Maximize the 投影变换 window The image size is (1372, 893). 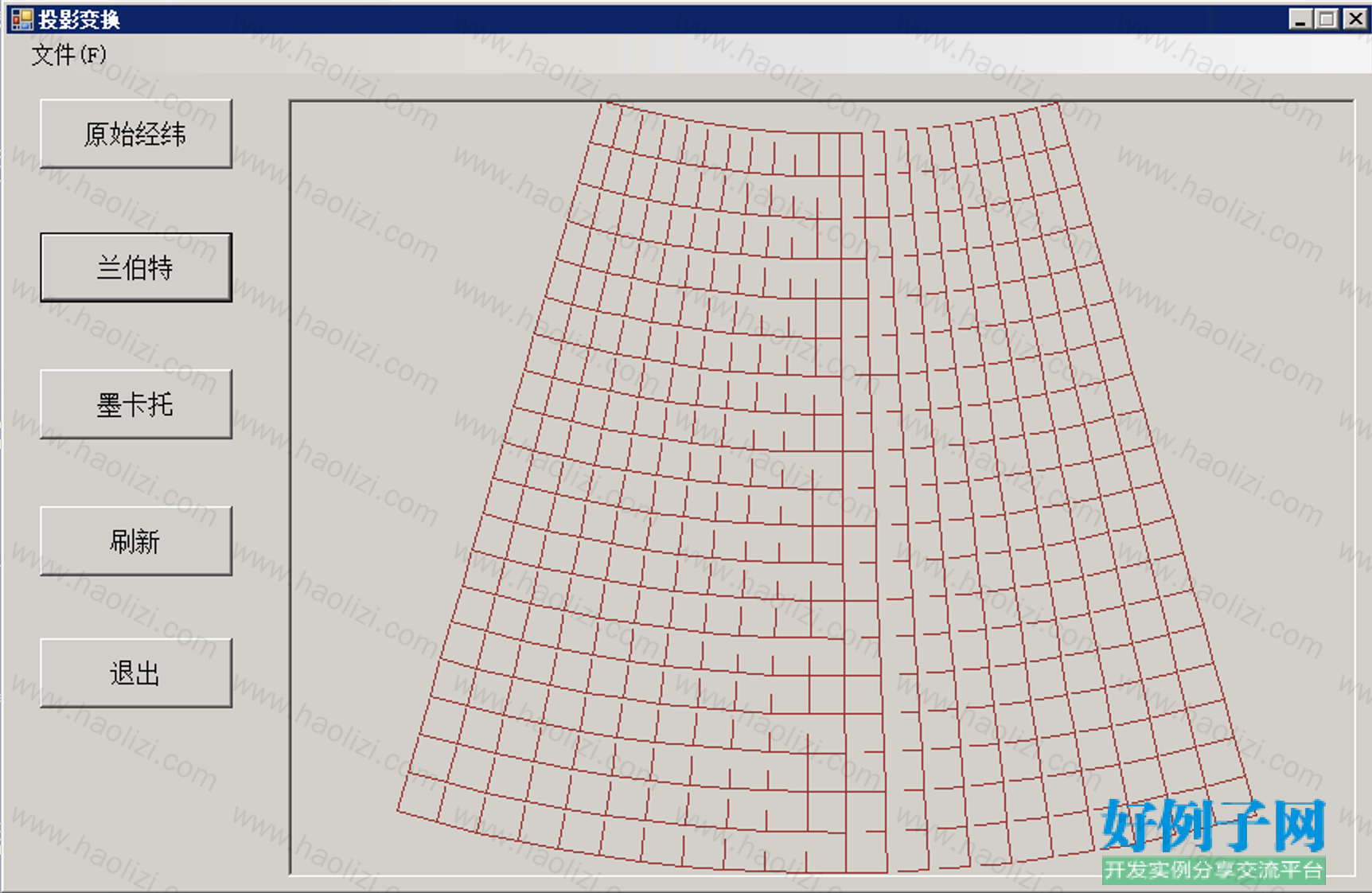coord(1327,19)
